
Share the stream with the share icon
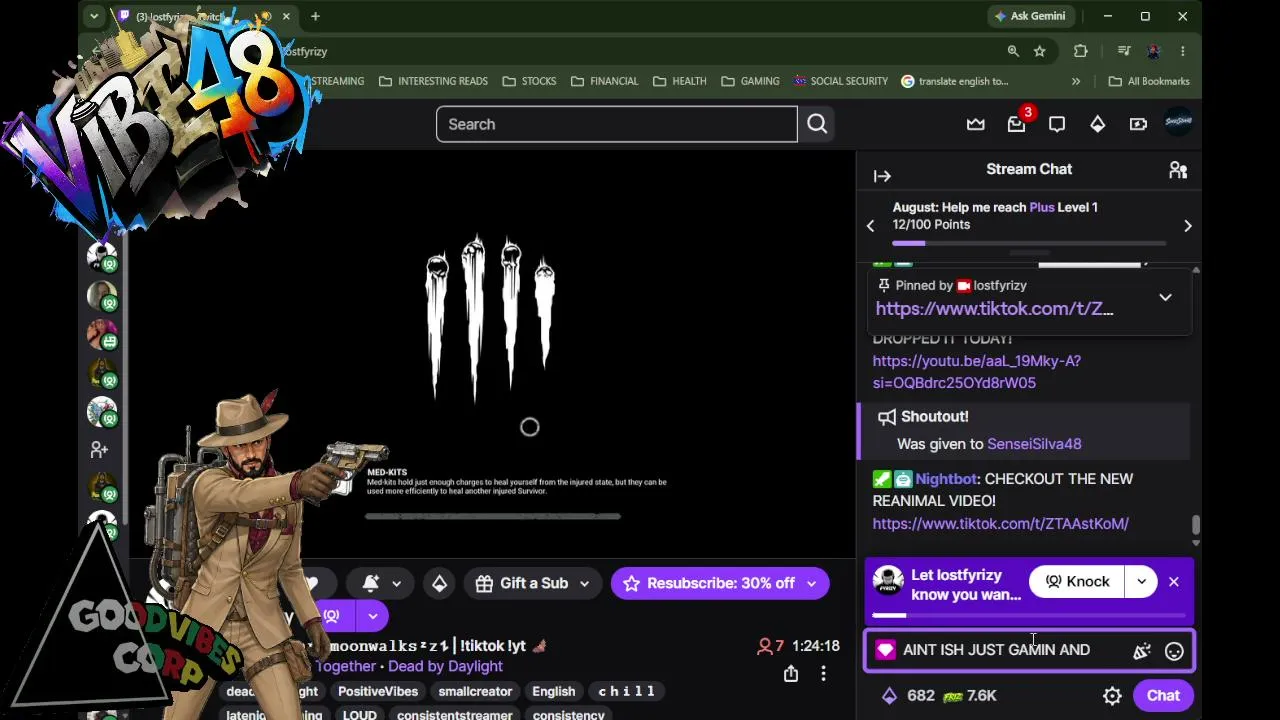click(791, 673)
